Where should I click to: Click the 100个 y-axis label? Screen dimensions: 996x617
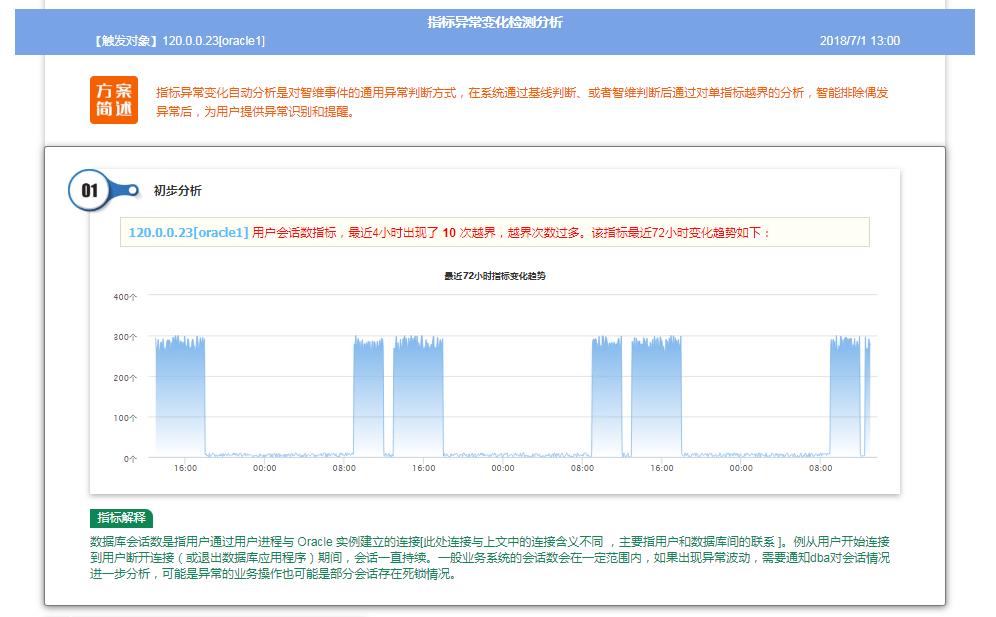point(126,418)
